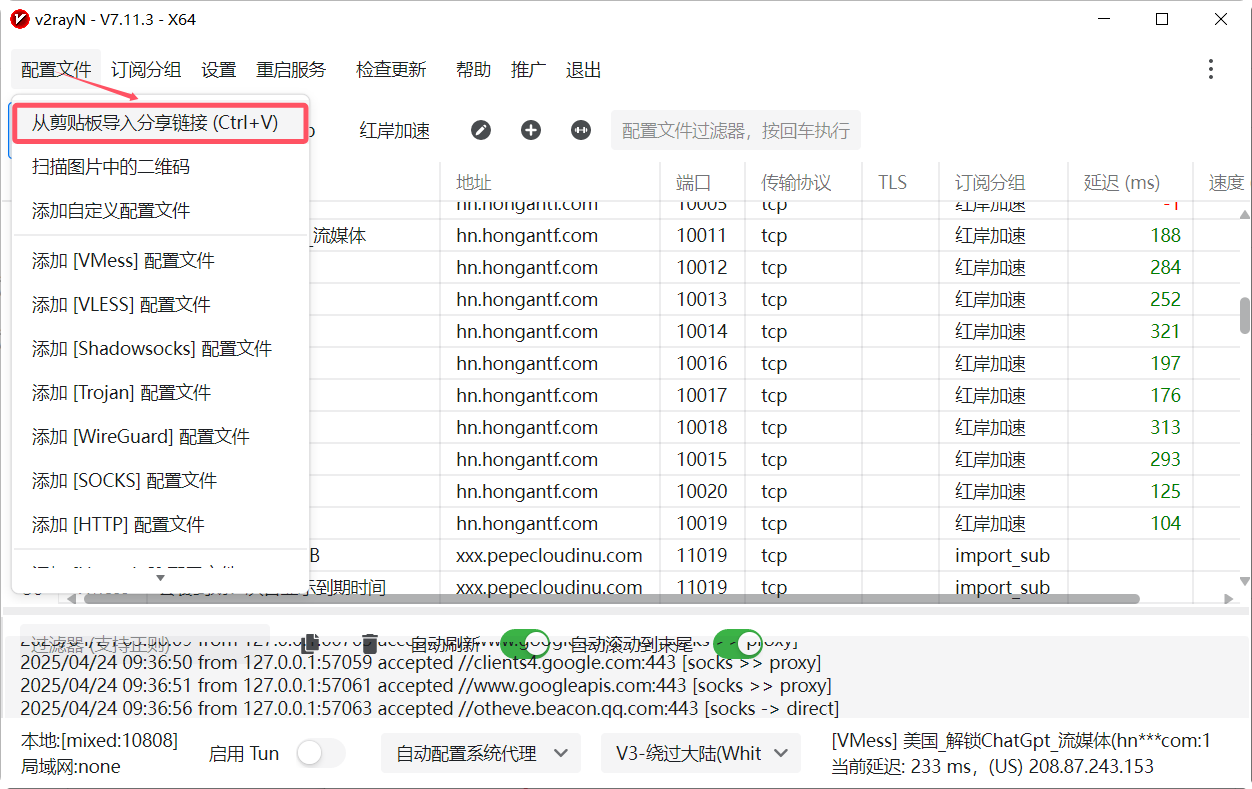
Task: Click the delay value 321
Action: (x=1165, y=332)
